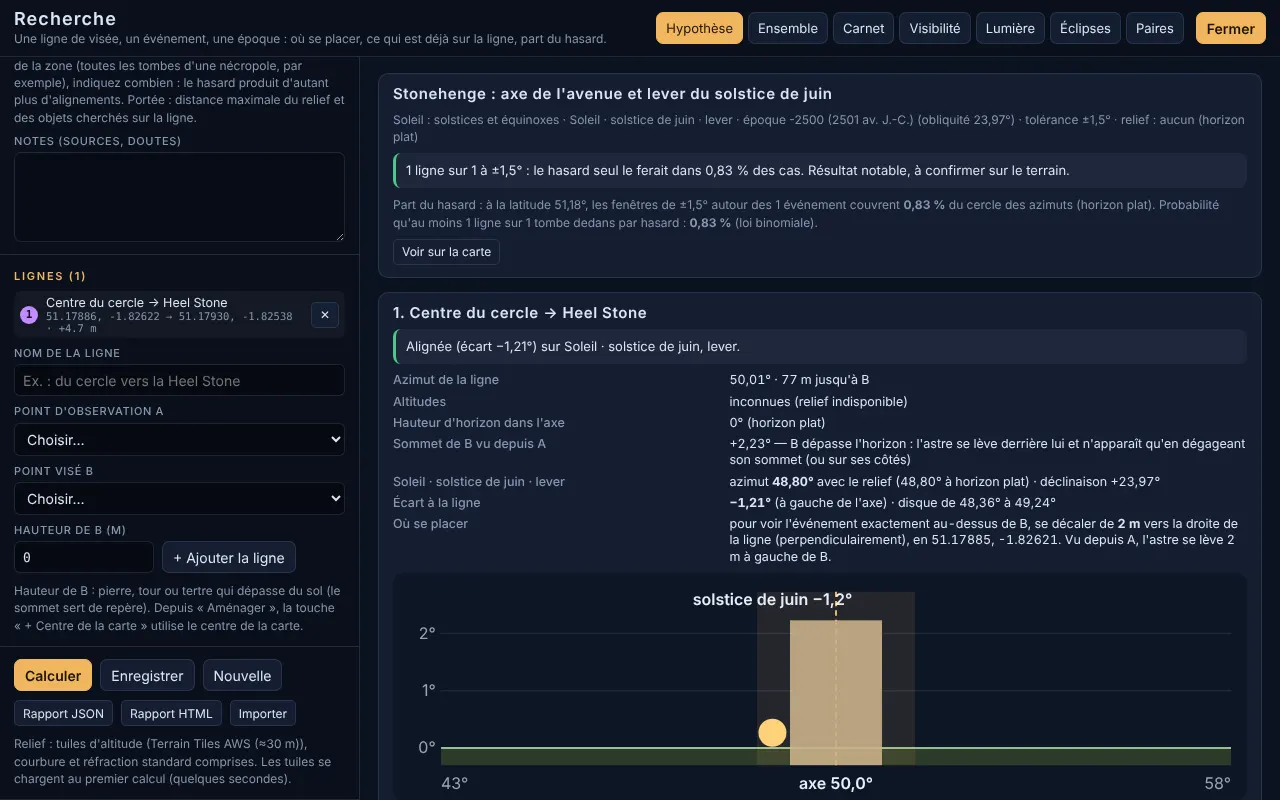Switch to the Lumière tab
1280x800 pixels.
(x=1010, y=28)
